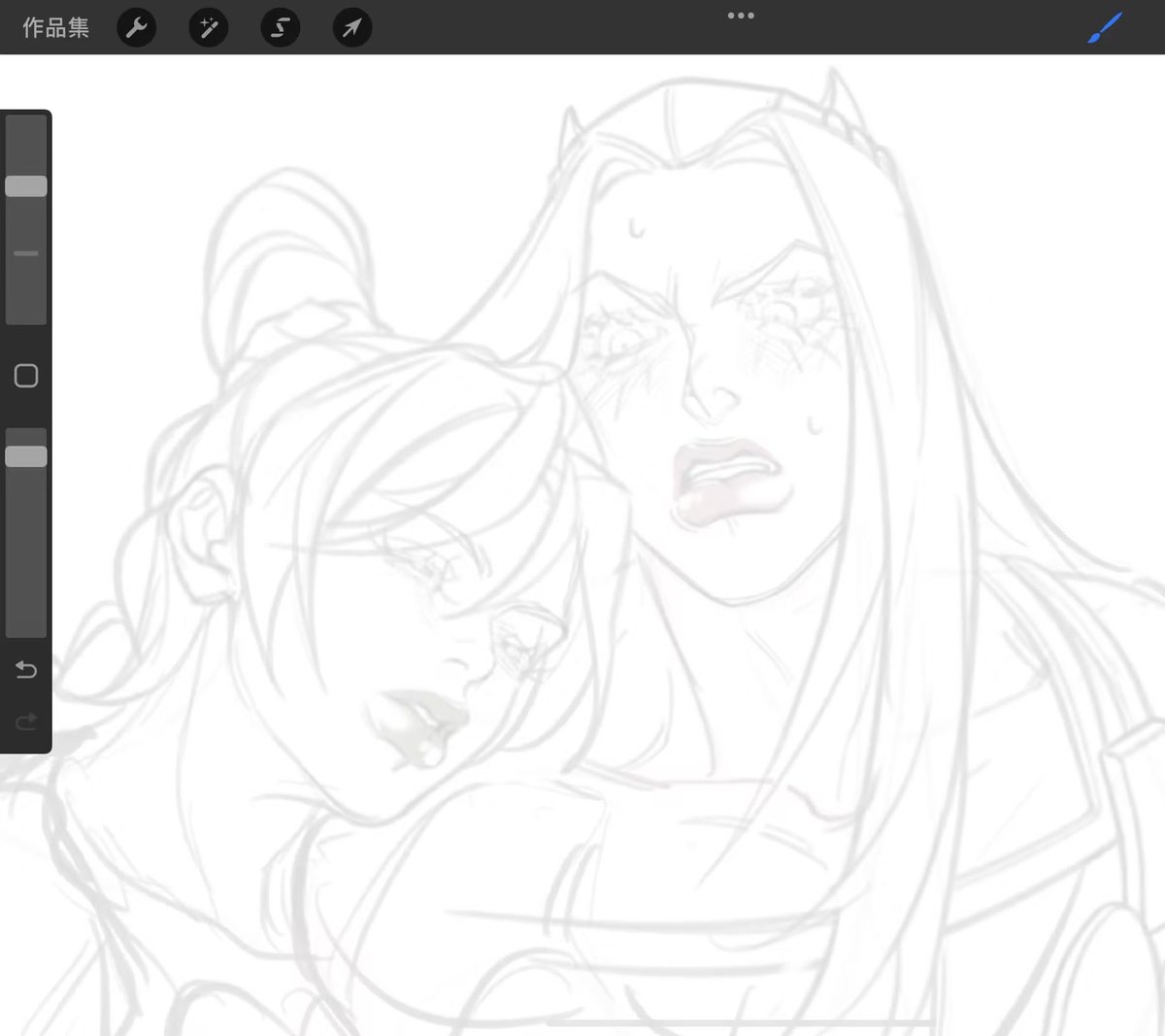Screen dimensions: 1165x1036
Task: Open the Actions wrench menu
Action: (x=137, y=28)
